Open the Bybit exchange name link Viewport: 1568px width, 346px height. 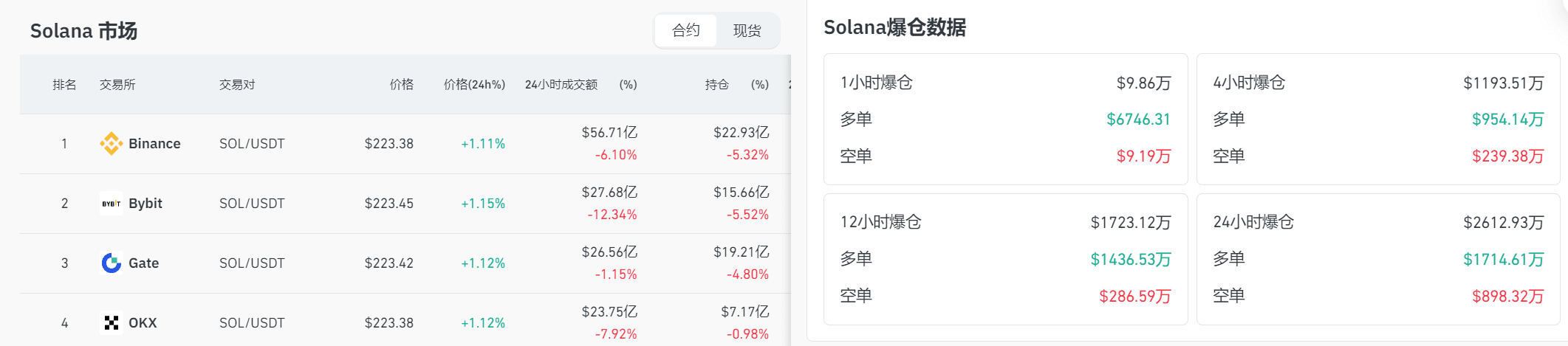click(x=145, y=203)
